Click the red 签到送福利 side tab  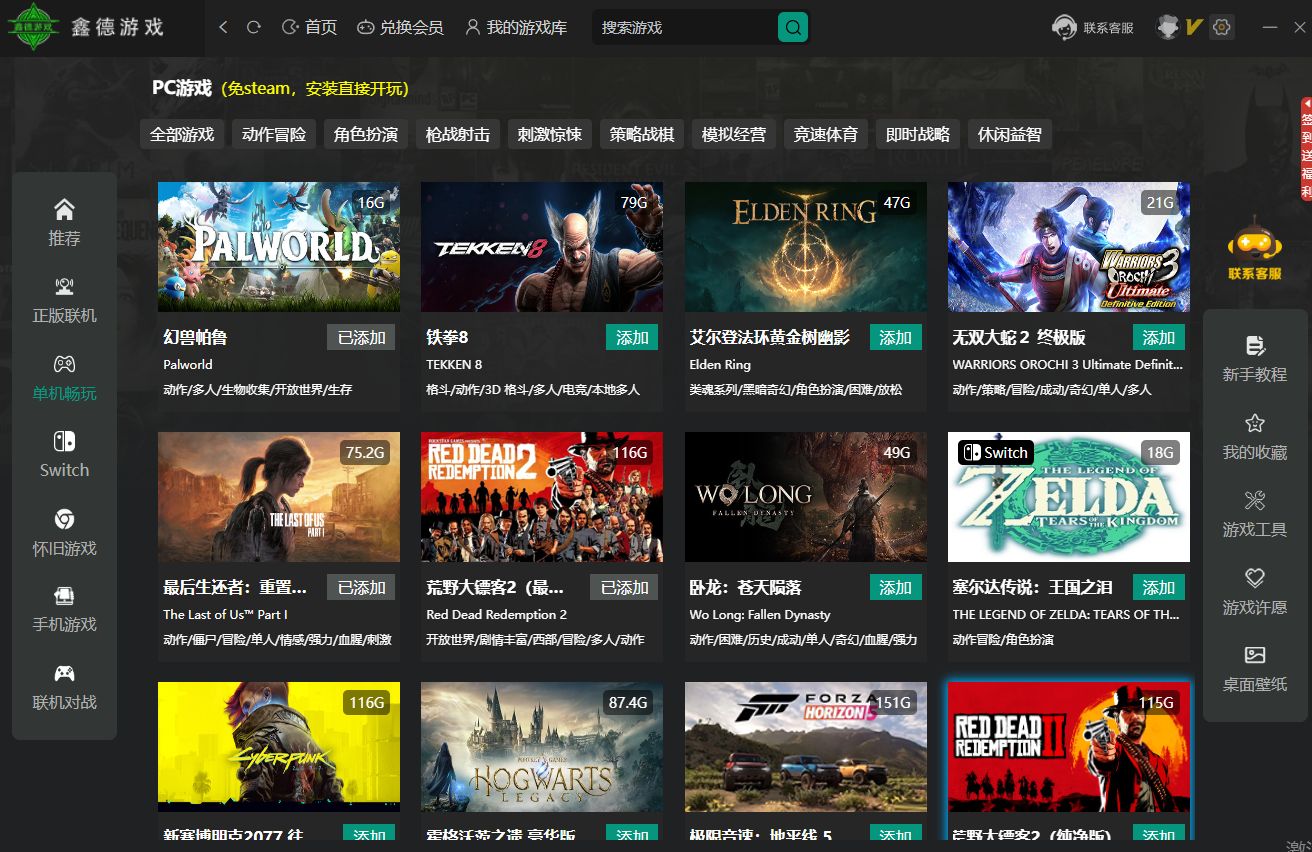tap(1306, 148)
